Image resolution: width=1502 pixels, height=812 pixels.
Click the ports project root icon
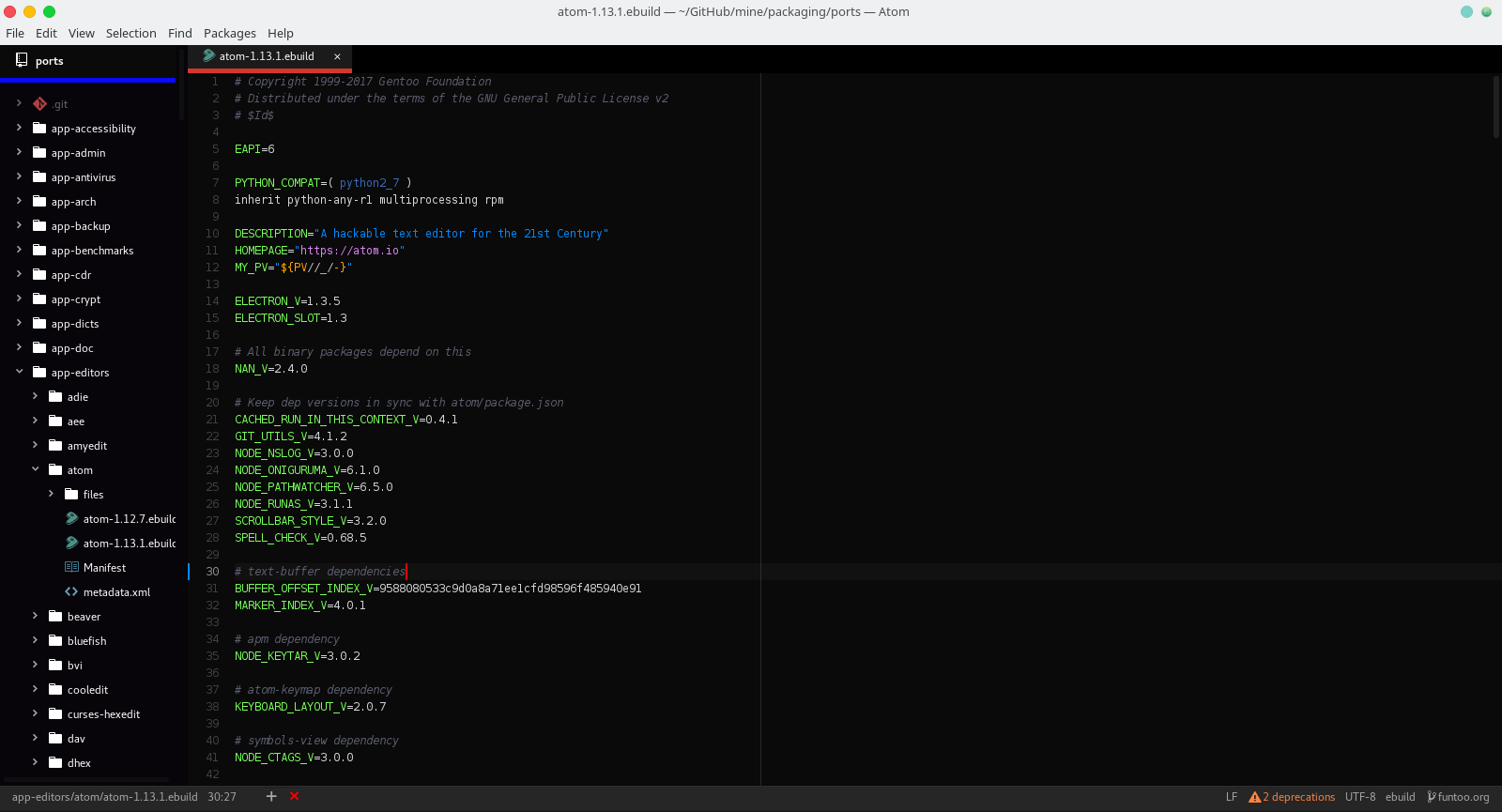[x=22, y=60]
